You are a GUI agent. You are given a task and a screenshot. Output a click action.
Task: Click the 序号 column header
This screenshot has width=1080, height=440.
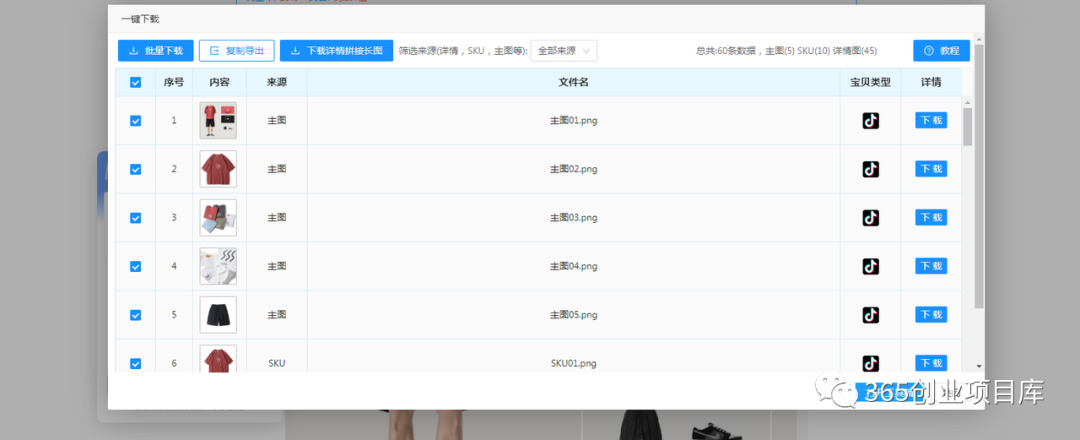[x=174, y=83]
